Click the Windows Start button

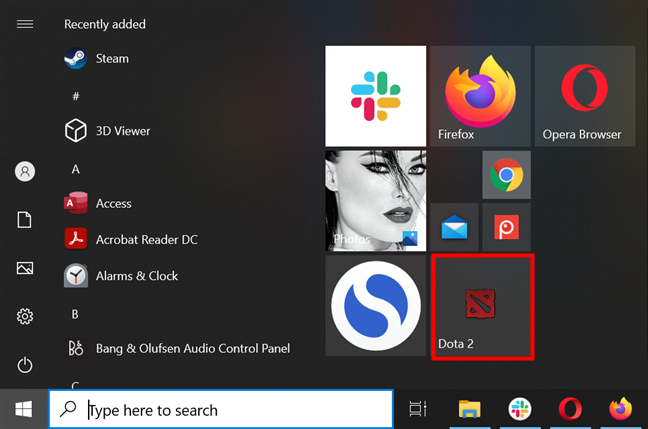pyautogui.click(x=24, y=409)
